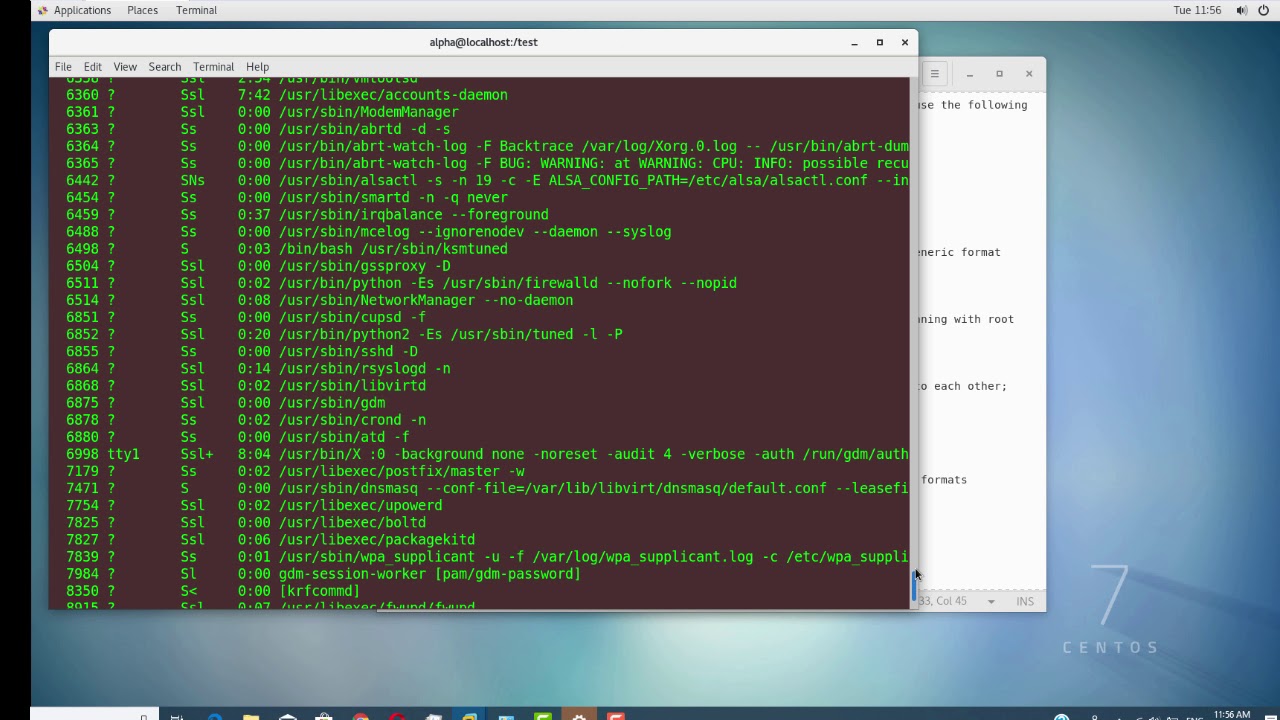Click the Applications foot logo icon
The height and width of the screenshot is (720, 1280).
(x=42, y=10)
